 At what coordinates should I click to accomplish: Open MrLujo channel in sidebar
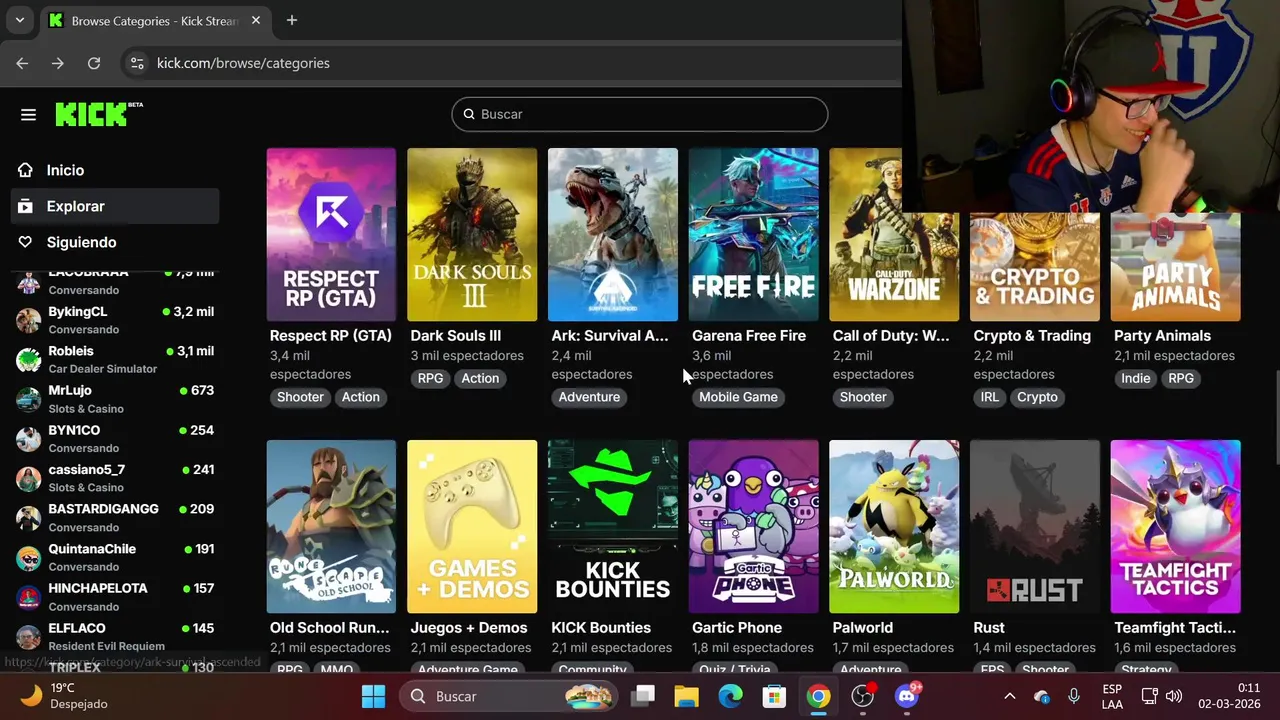click(115, 399)
